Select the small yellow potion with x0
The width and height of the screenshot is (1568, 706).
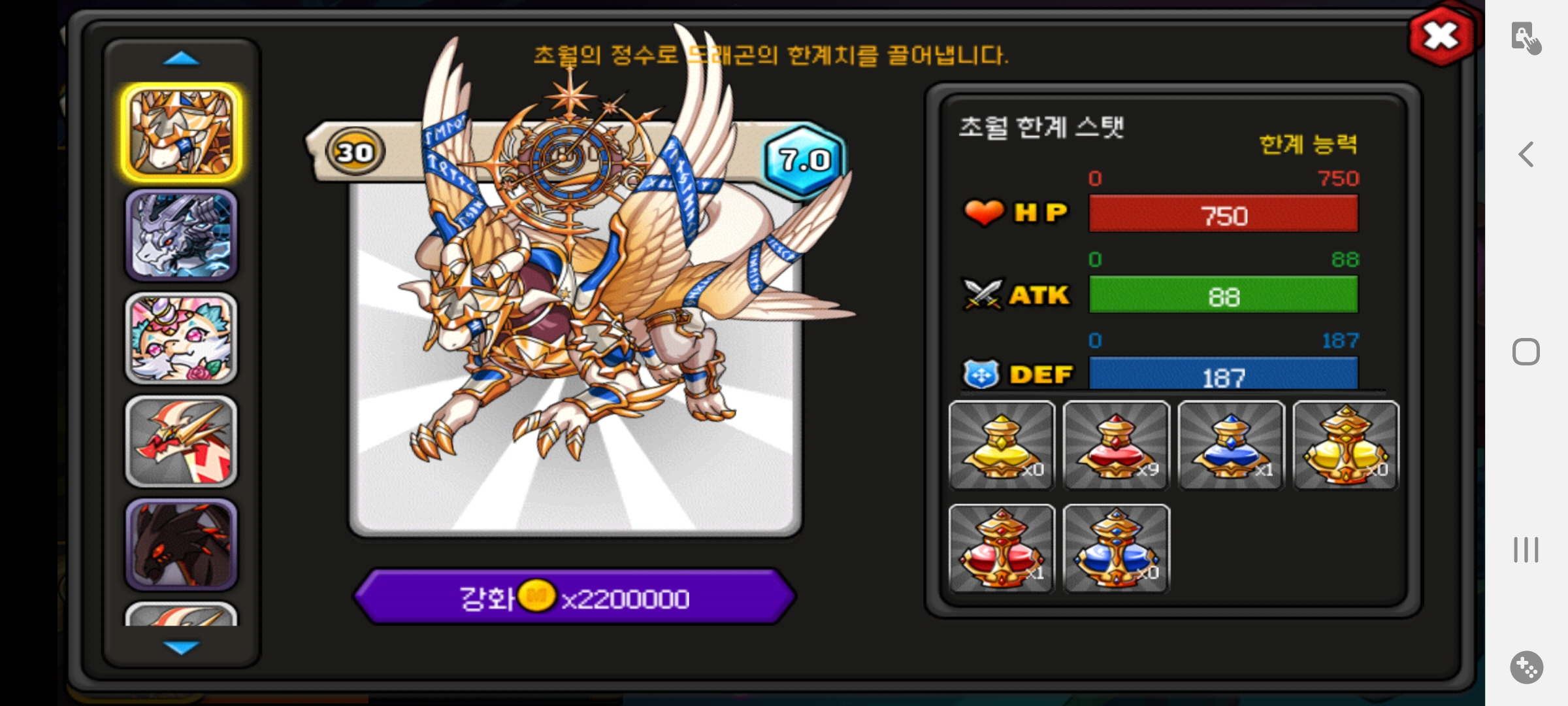1002,445
